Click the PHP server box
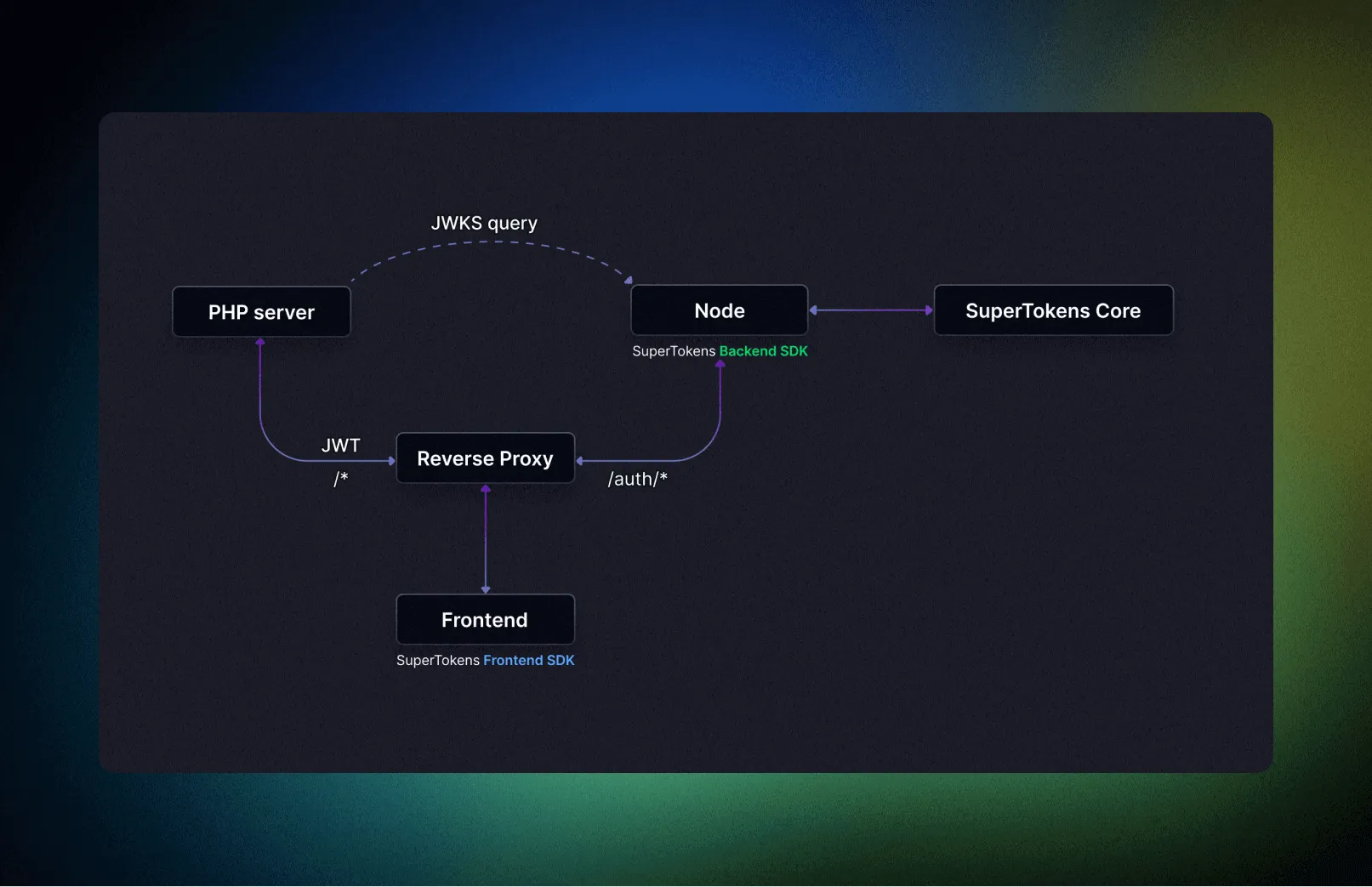Viewport: 1372px width, 887px height. coord(261,312)
